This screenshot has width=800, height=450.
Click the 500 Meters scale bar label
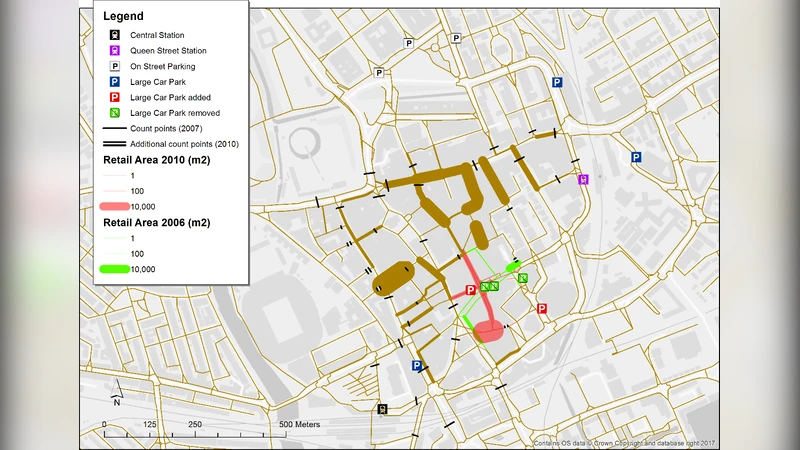(299, 425)
